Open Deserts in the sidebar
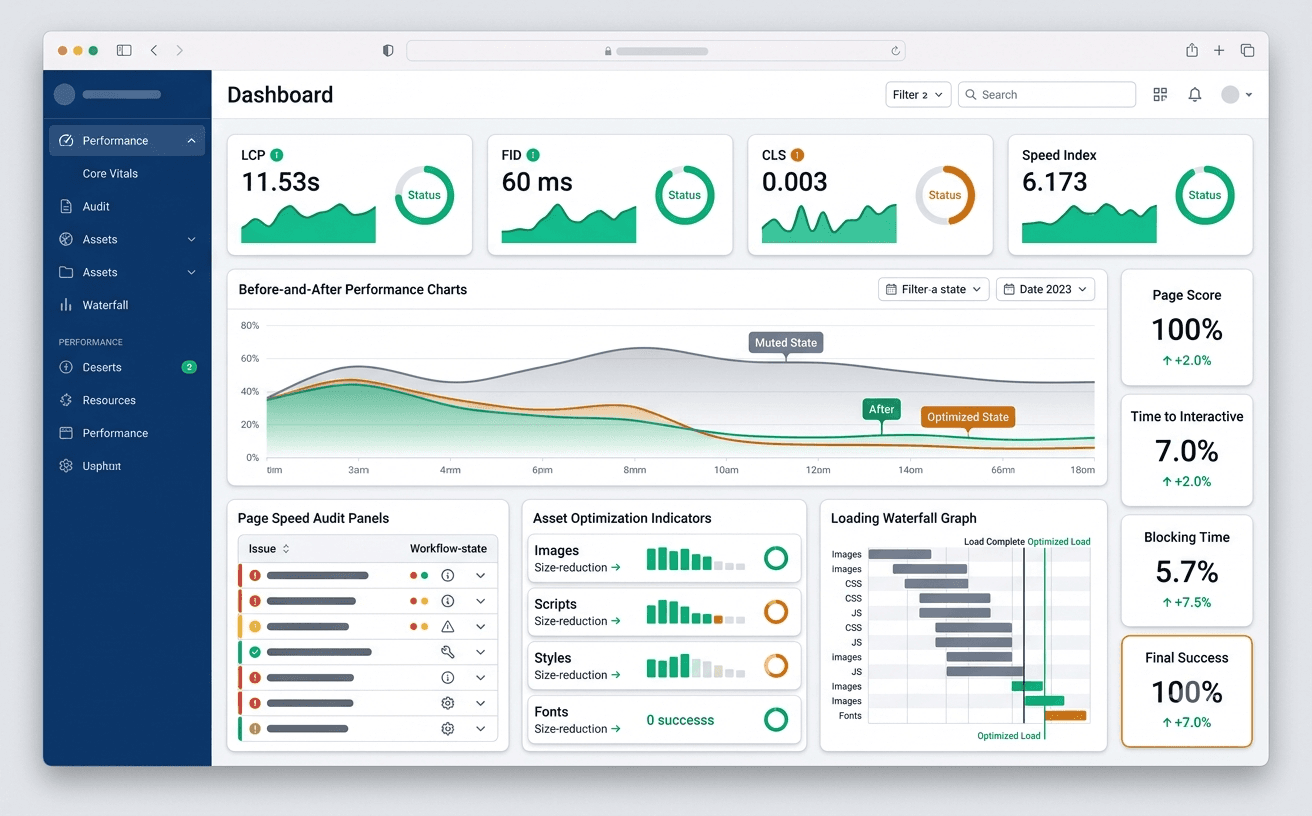This screenshot has height=816, width=1312. point(127,367)
